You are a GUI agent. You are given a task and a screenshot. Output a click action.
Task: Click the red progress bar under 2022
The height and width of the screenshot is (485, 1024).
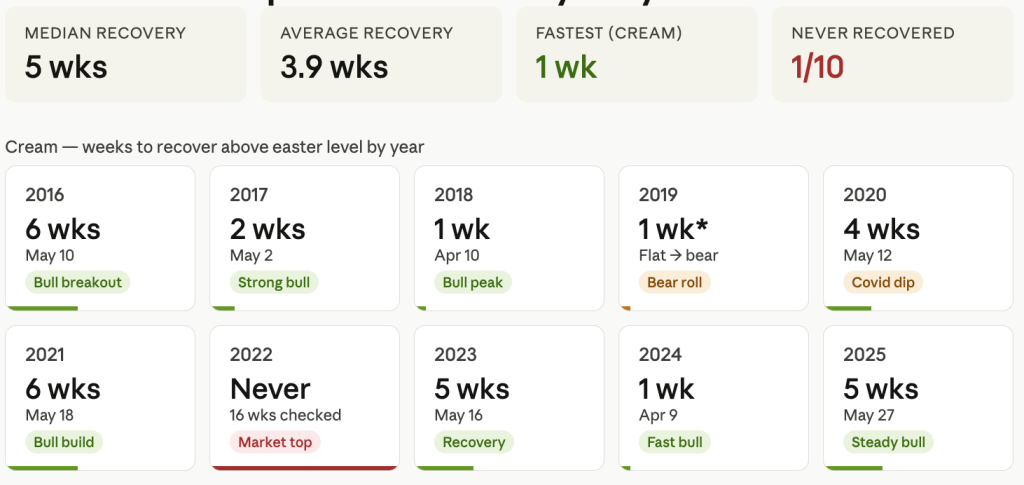[304, 468]
